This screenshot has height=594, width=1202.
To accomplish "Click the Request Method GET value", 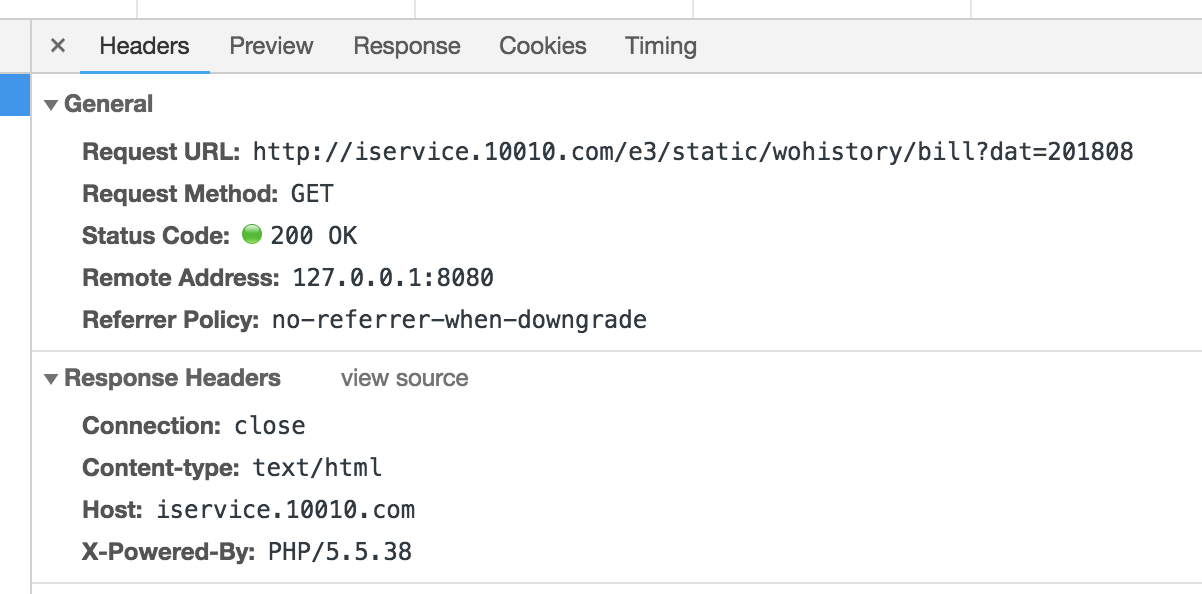I will click(x=312, y=194).
